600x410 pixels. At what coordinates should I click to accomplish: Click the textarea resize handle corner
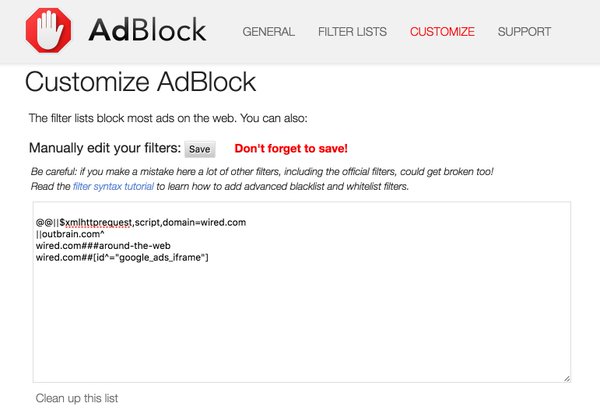[x=567, y=379]
